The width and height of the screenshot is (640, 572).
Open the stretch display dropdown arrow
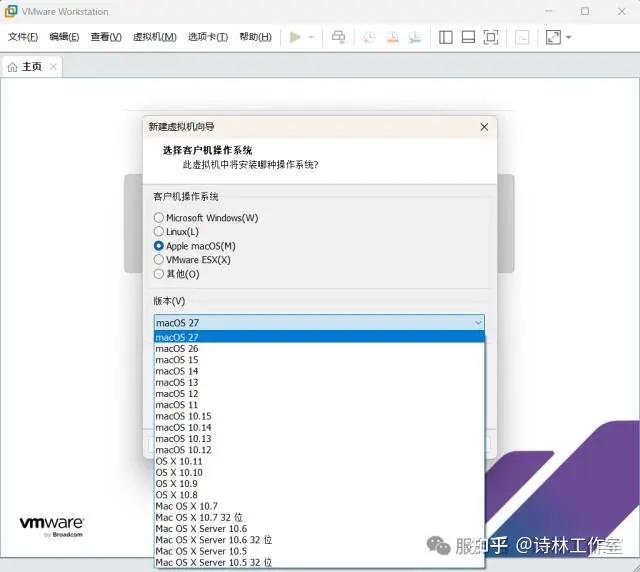pyautogui.click(x=569, y=37)
